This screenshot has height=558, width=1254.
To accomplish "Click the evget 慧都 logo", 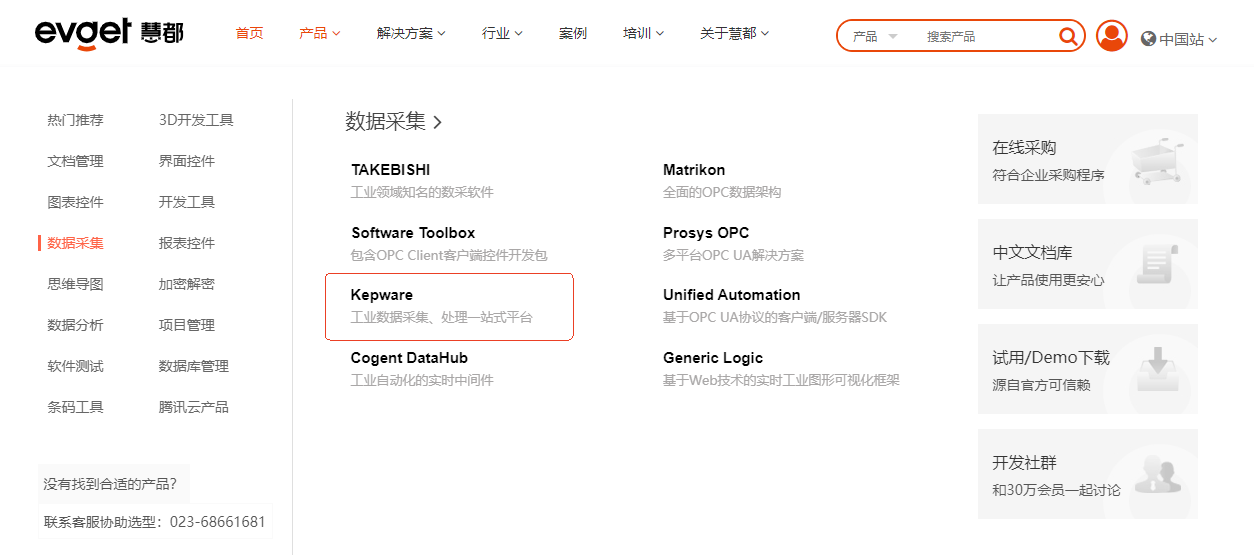I will pos(109,33).
